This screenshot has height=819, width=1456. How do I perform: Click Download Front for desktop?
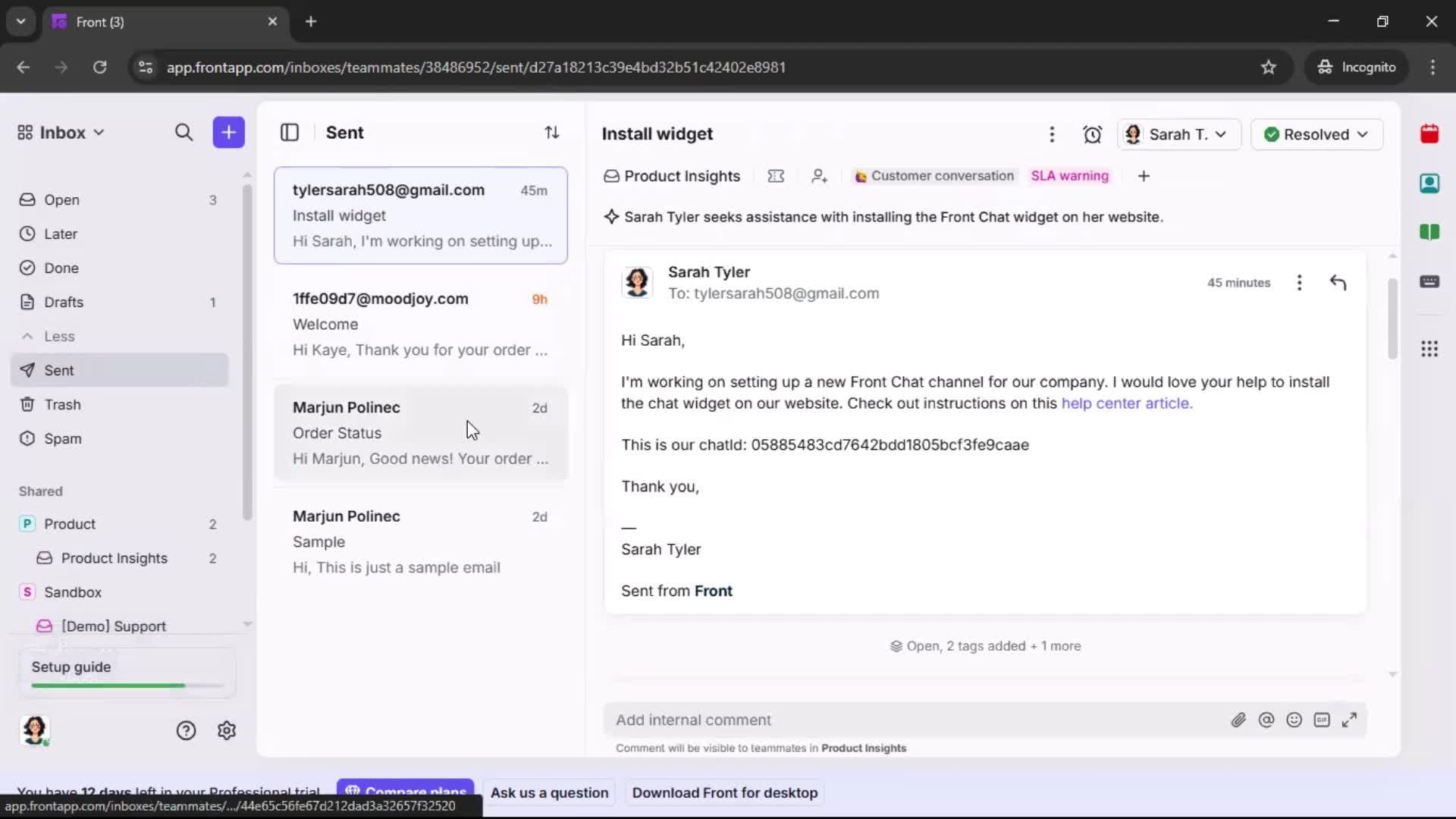coord(725,792)
